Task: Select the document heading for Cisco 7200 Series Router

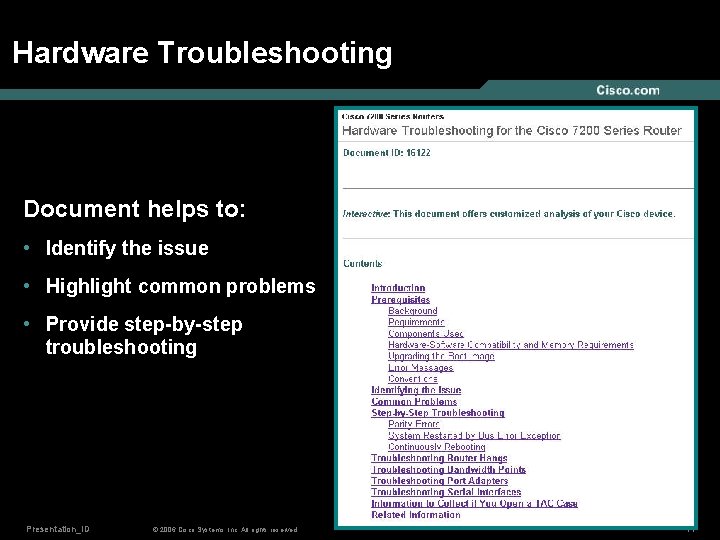Action: pyautogui.click(x=512, y=131)
